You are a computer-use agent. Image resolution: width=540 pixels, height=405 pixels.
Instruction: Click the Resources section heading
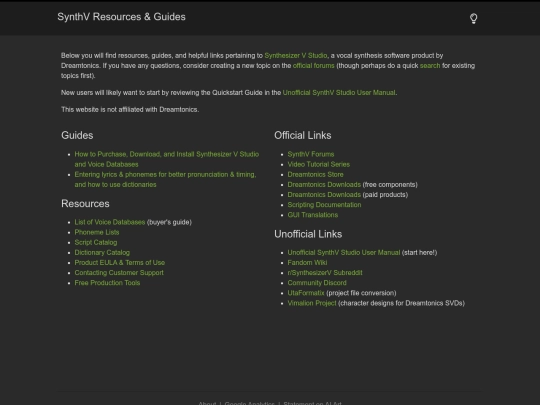[85, 204]
